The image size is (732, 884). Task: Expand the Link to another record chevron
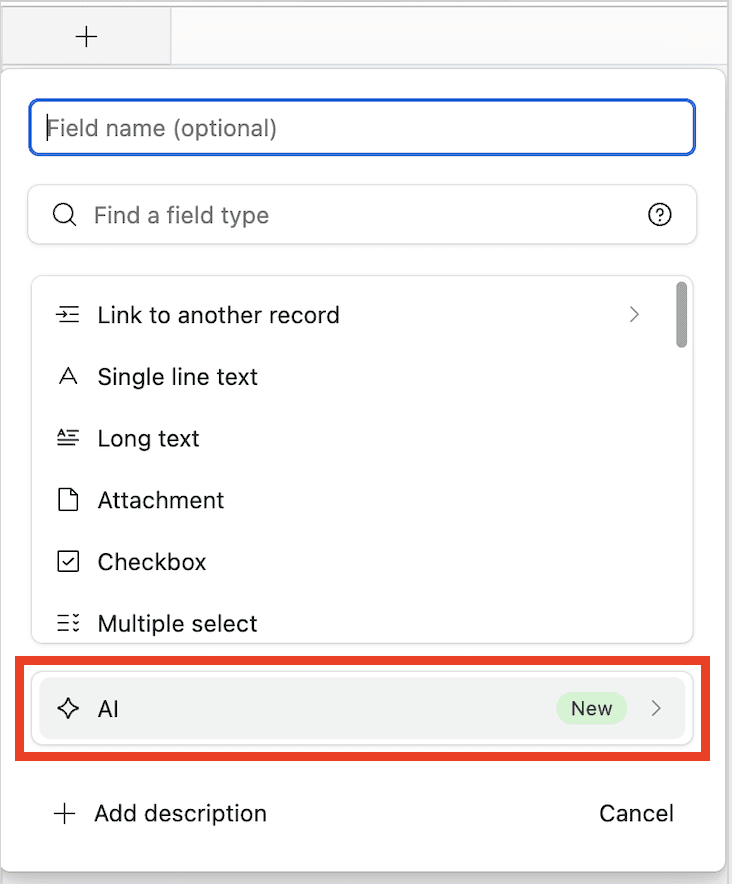click(x=634, y=315)
